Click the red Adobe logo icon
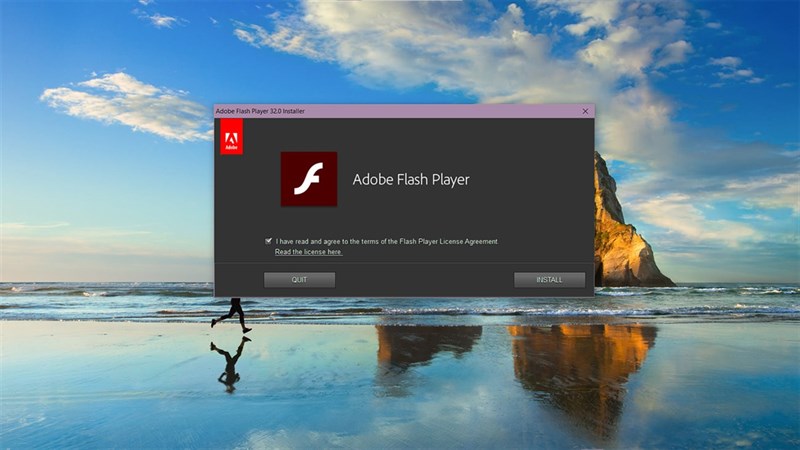 (232, 137)
